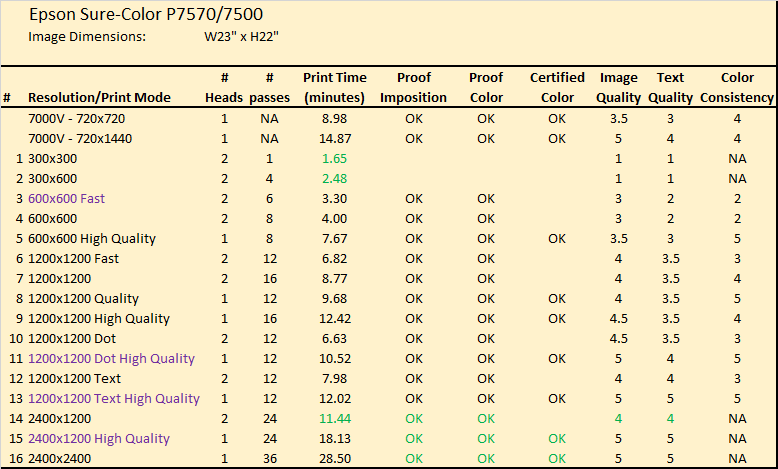Click the green 1.65 print time cell
This screenshot has height=469, width=778.
(x=334, y=159)
